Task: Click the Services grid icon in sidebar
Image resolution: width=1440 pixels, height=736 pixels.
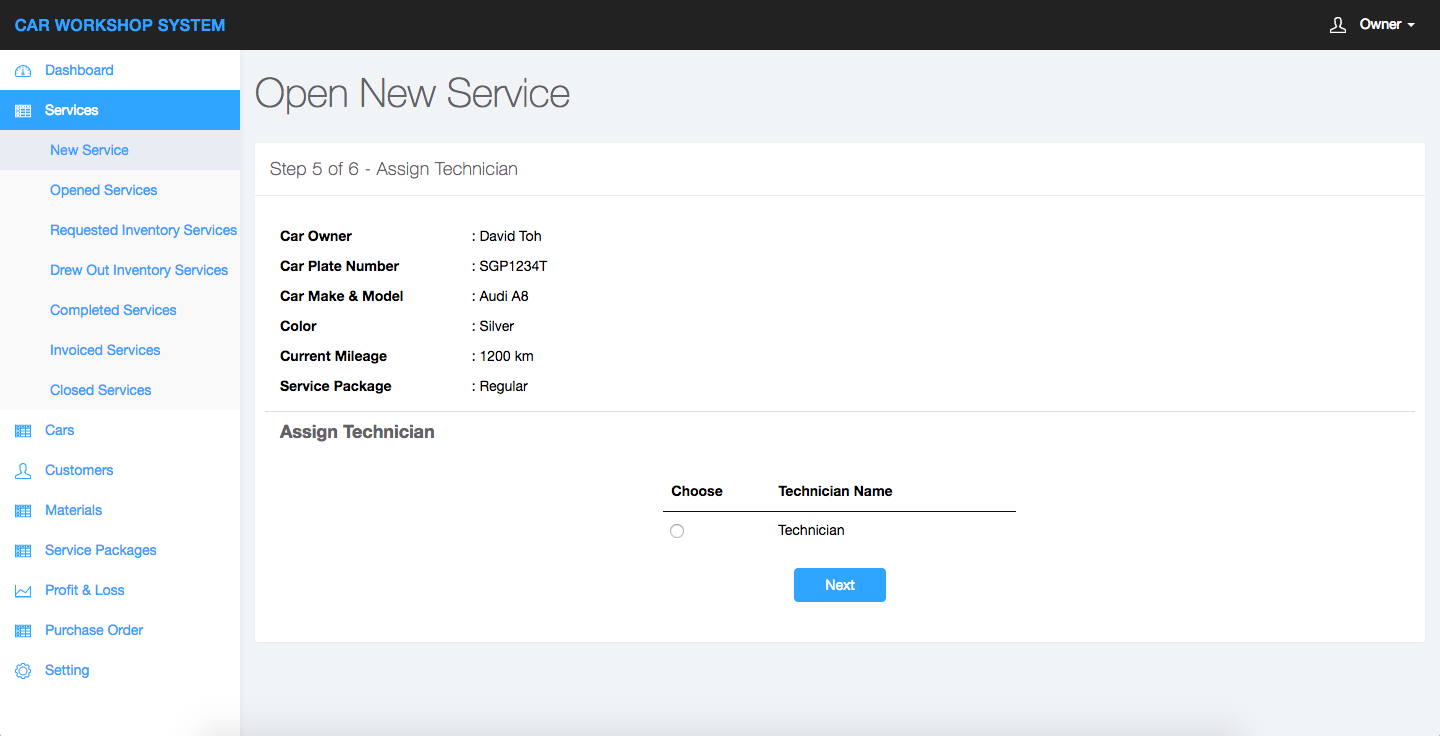Action: tap(23, 111)
